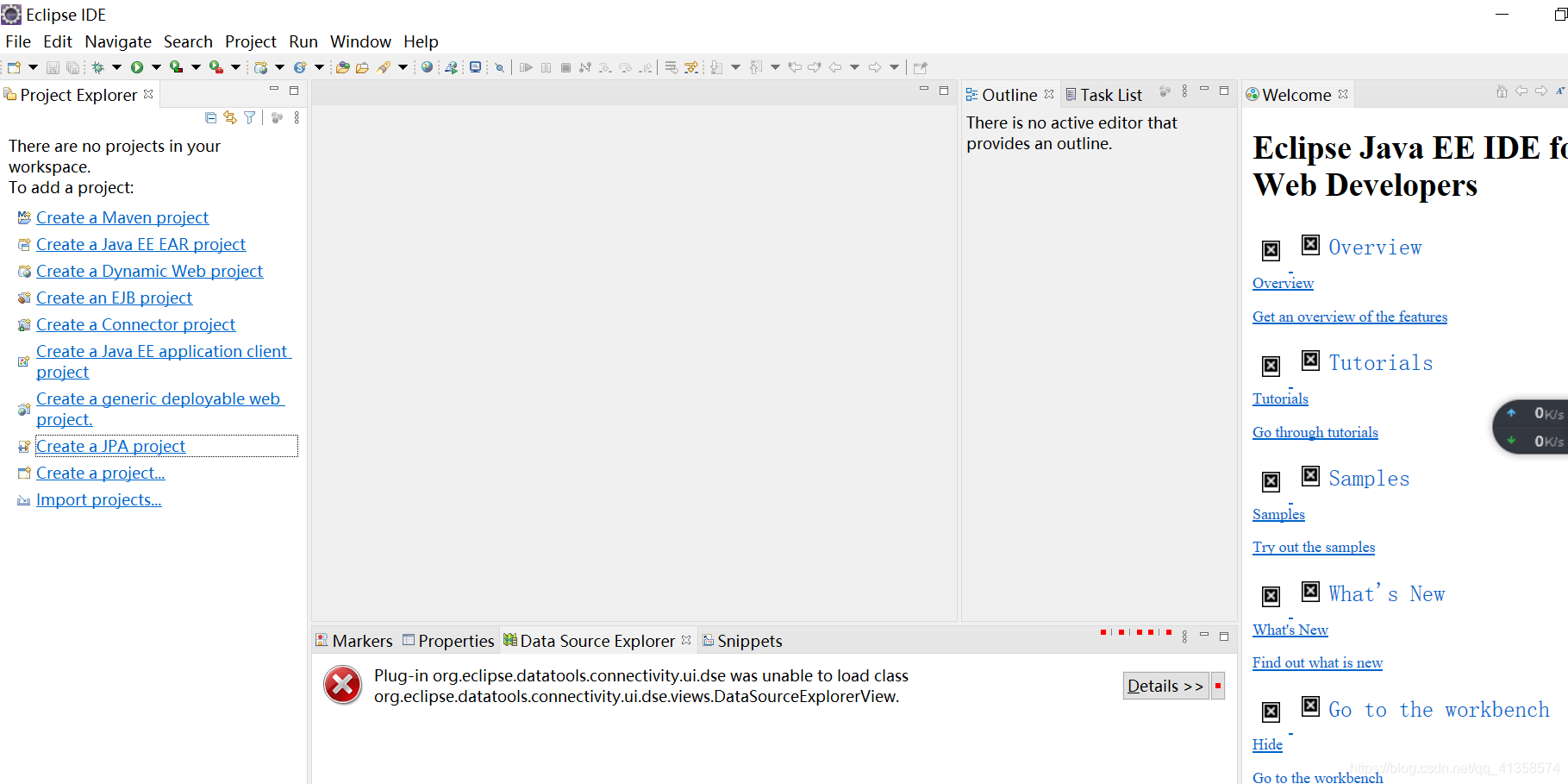
Task: Maximize the Outline panel
Action: [1224, 90]
